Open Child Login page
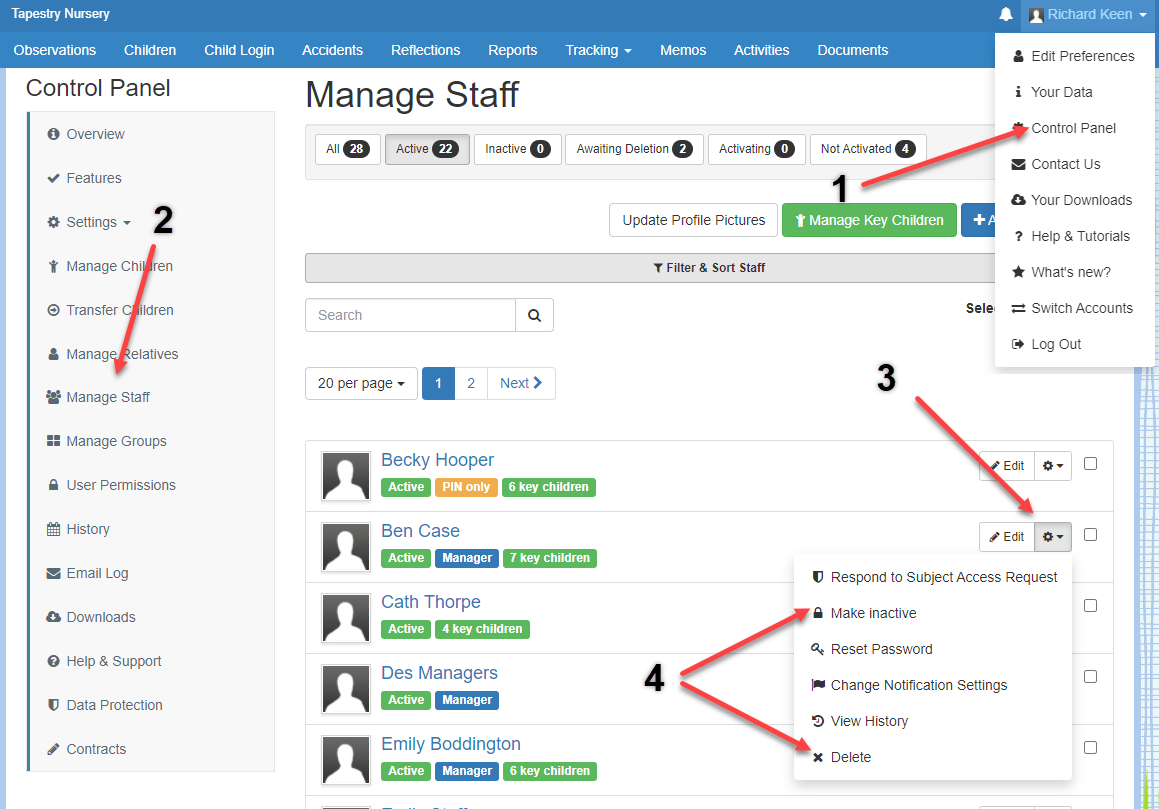Image resolution: width=1159 pixels, height=809 pixels. click(x=239, y=50)
